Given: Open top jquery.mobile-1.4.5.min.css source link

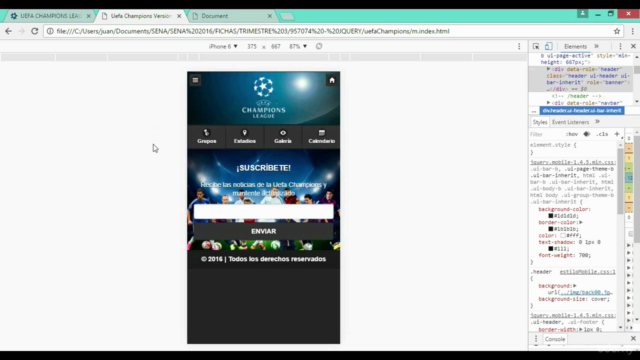Looking at the screenshot, I should 573,162.
